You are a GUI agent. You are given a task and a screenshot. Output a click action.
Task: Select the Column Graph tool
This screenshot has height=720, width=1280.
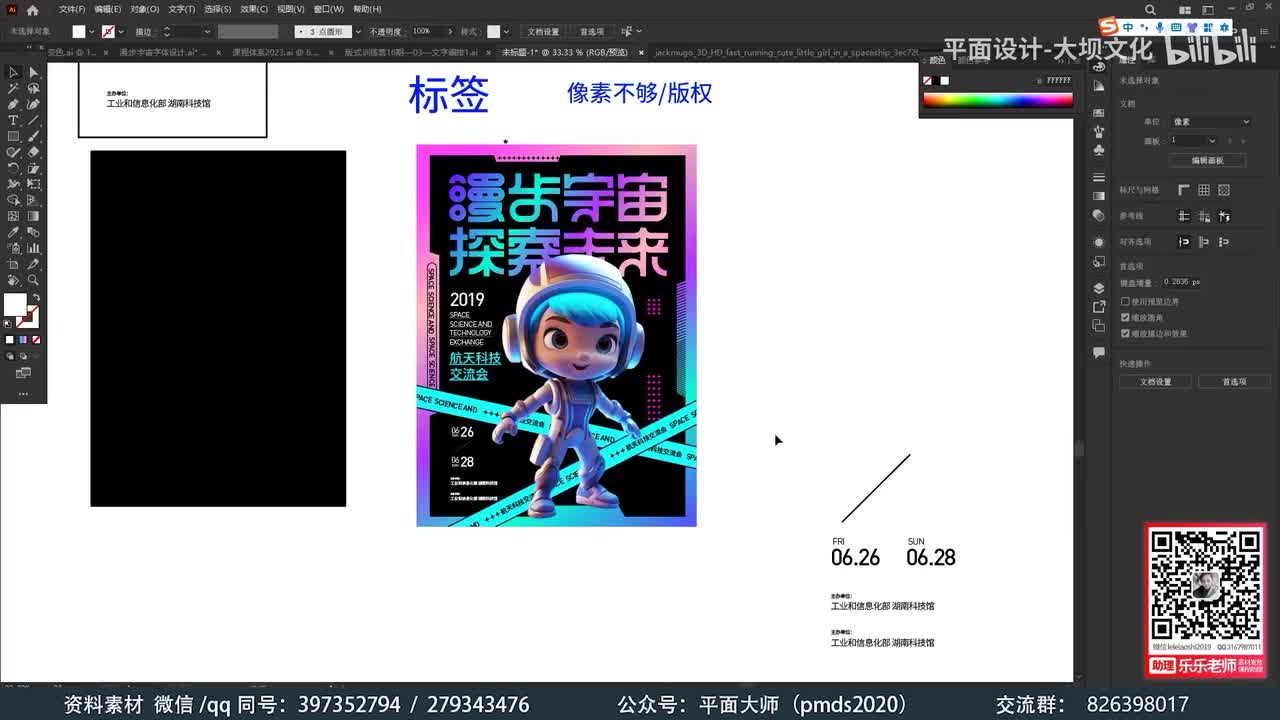[33, 248]
